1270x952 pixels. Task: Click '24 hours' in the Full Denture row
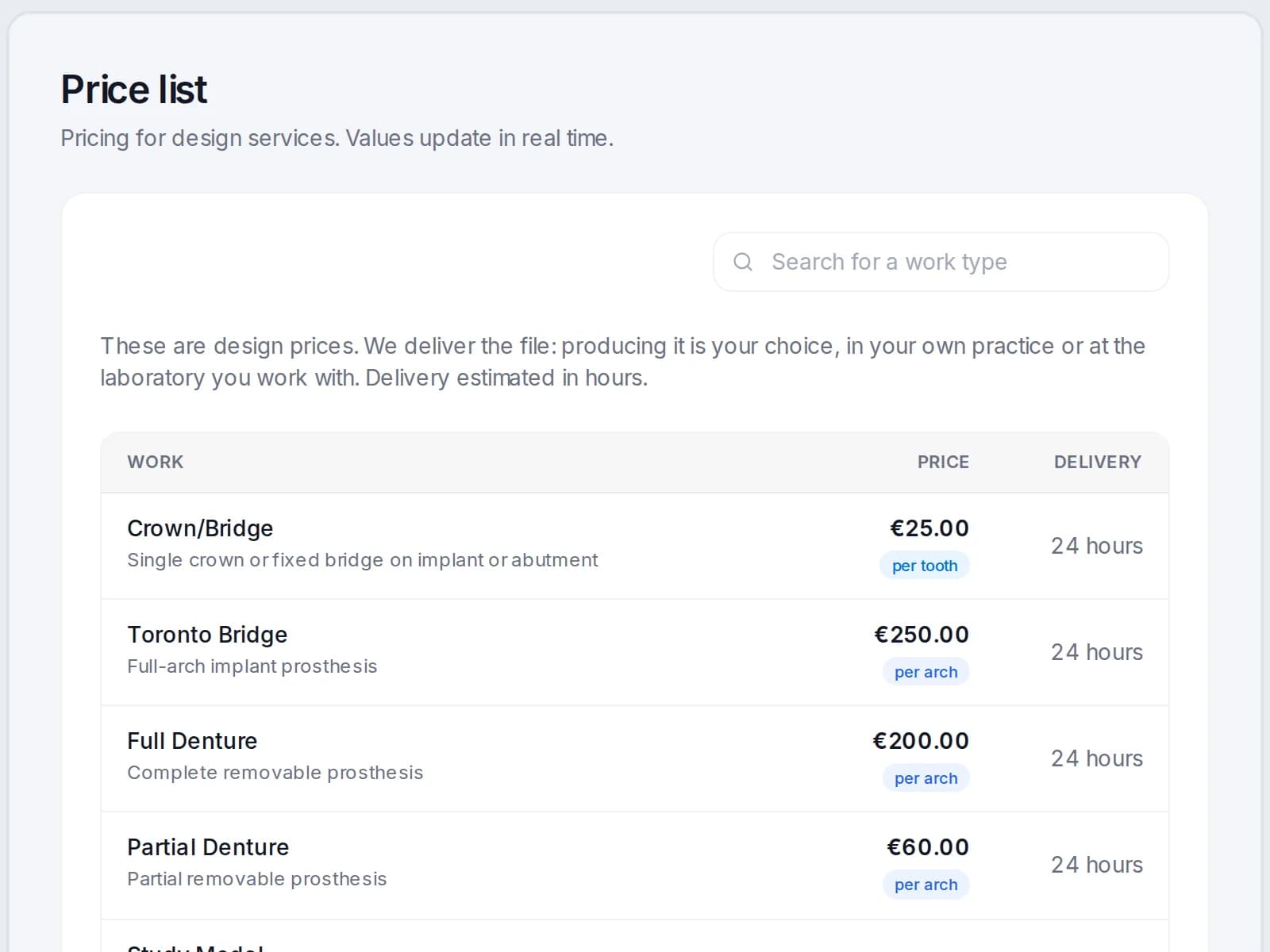[1097, 758]
